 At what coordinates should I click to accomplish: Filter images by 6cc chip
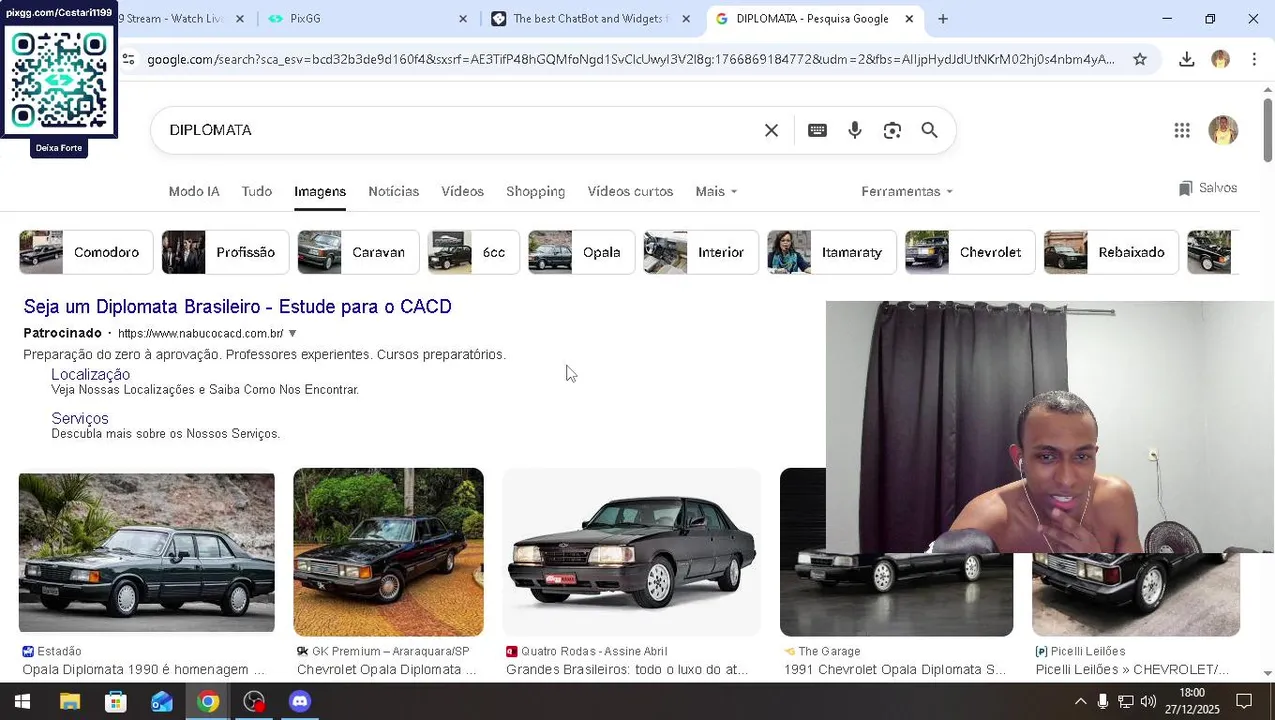474,252
